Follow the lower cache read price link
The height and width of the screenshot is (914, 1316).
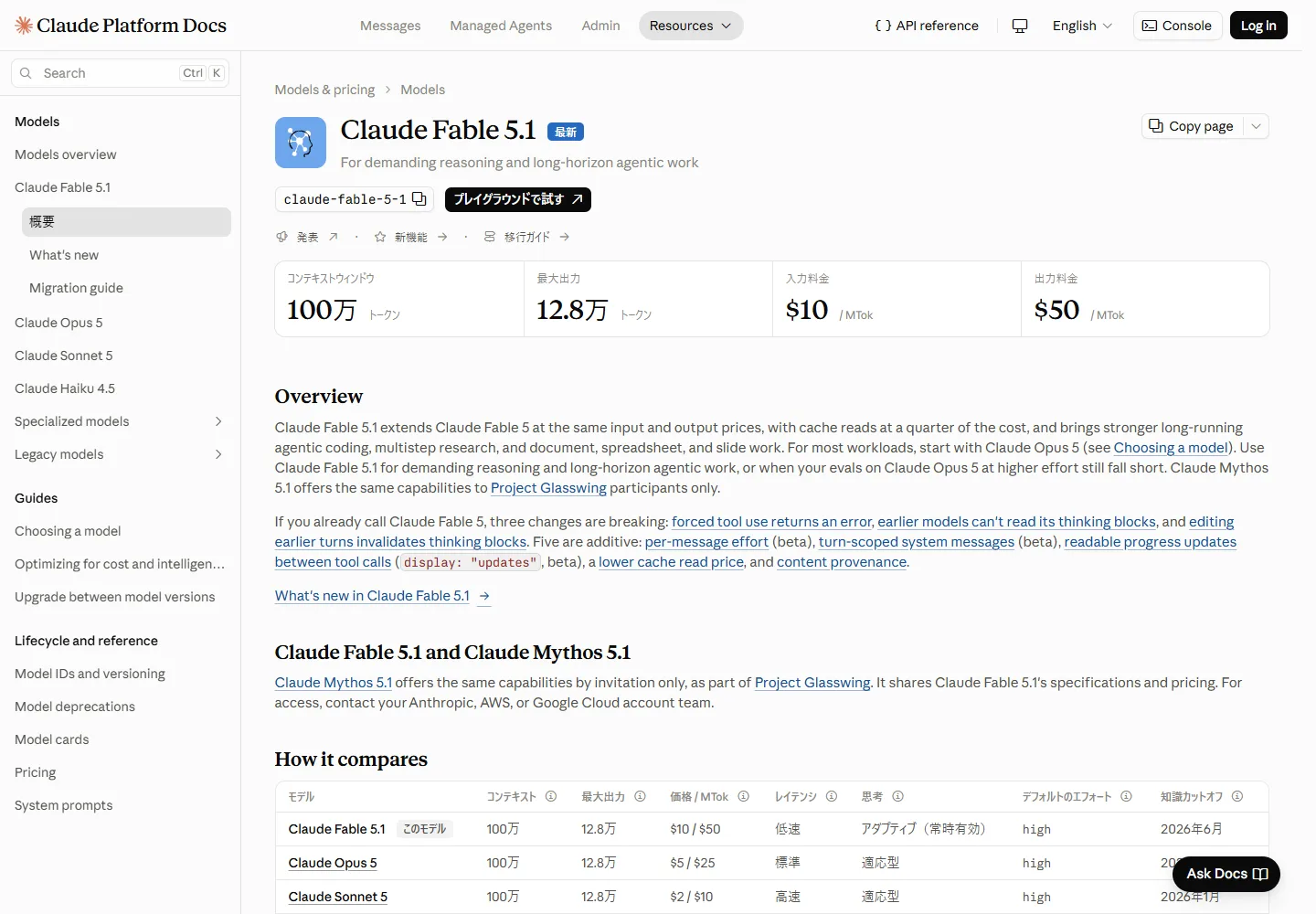coord(671,562)
